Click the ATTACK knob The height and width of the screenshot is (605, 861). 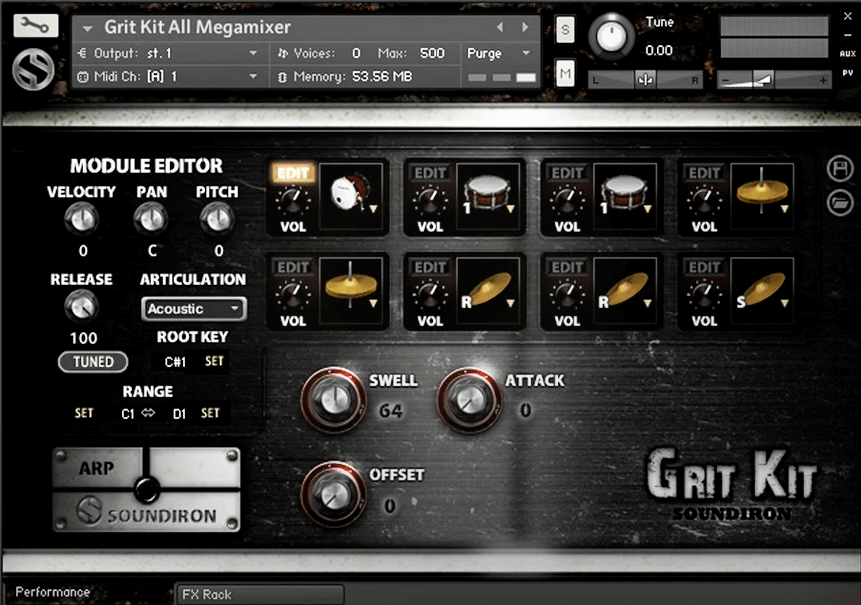(x=469, y=400)
